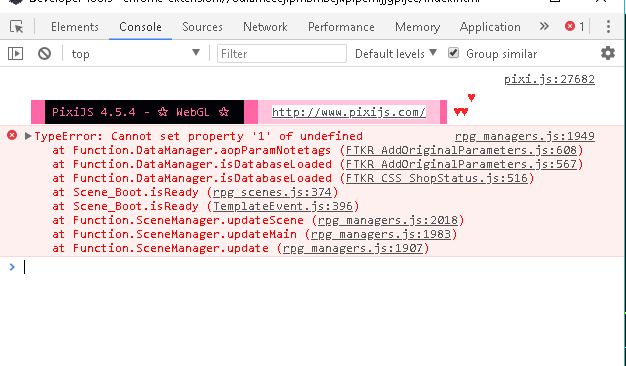This screenshot has height=366, width=626.
Task: Show the console sidebar panel icon
Action: pos(16,53)
